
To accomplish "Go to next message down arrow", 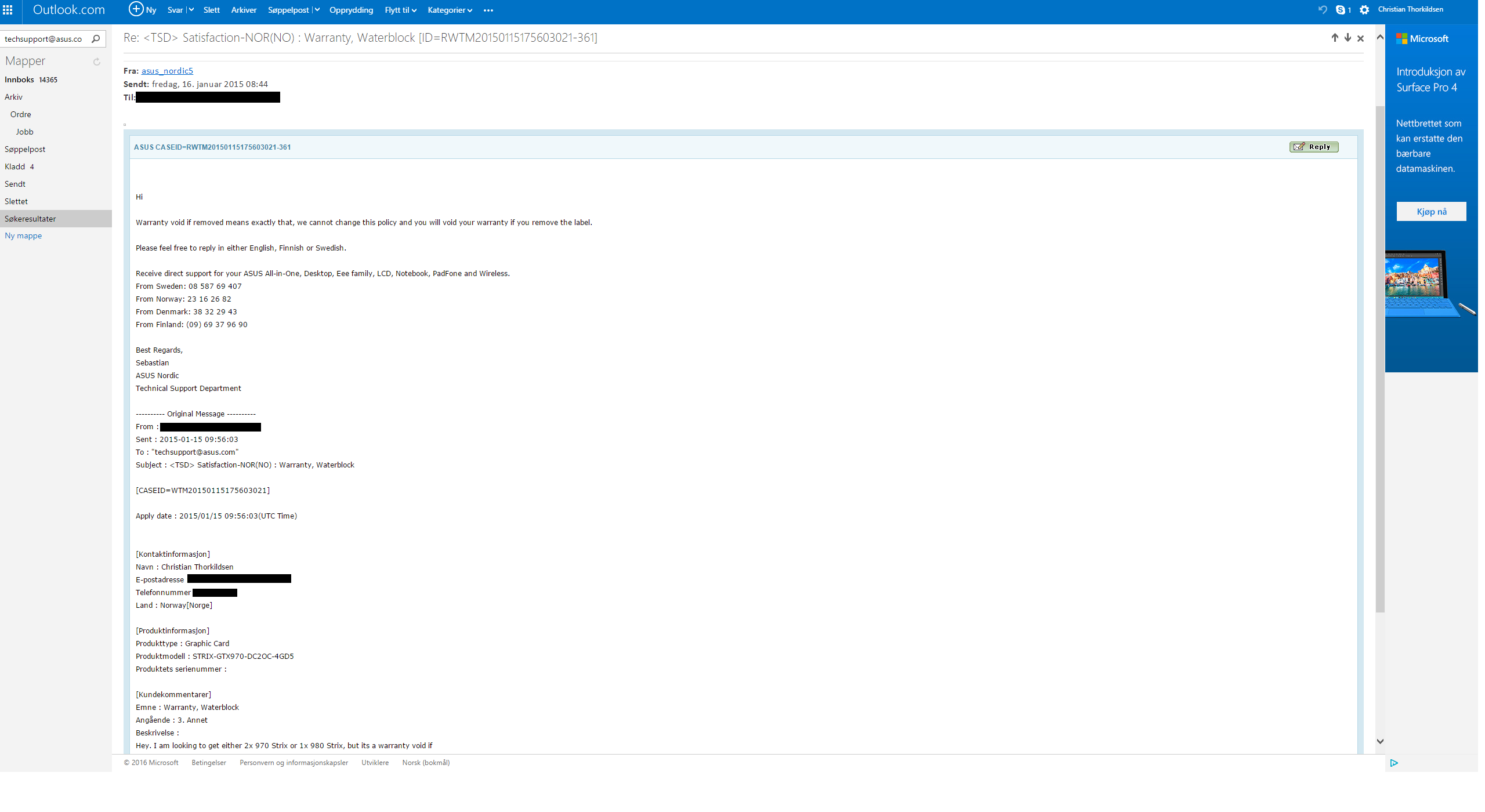I will pos(1348,38).
